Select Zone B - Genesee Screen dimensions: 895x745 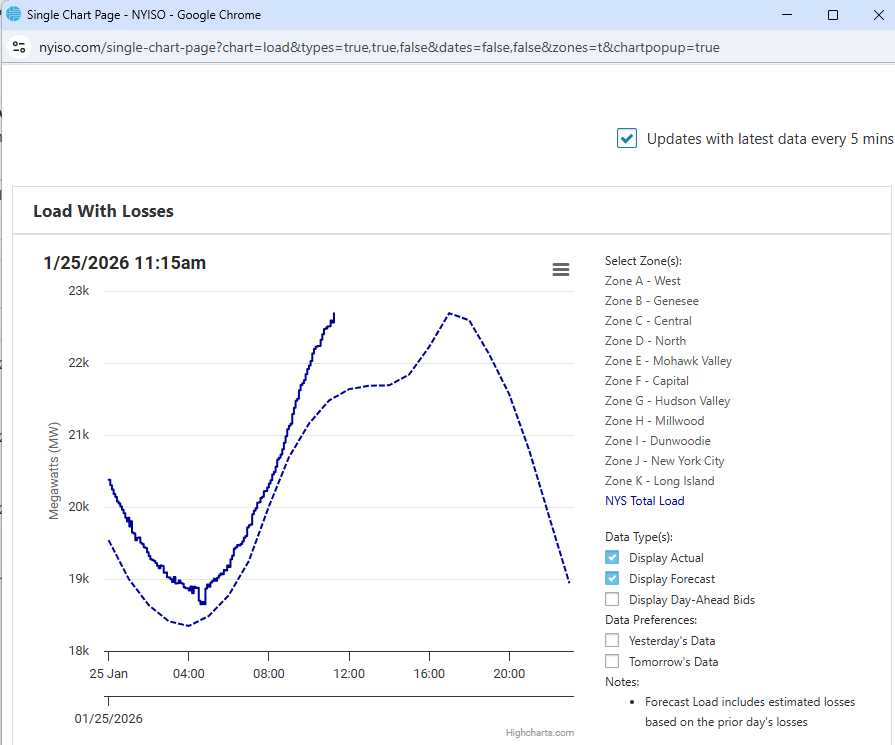point(652,301)
